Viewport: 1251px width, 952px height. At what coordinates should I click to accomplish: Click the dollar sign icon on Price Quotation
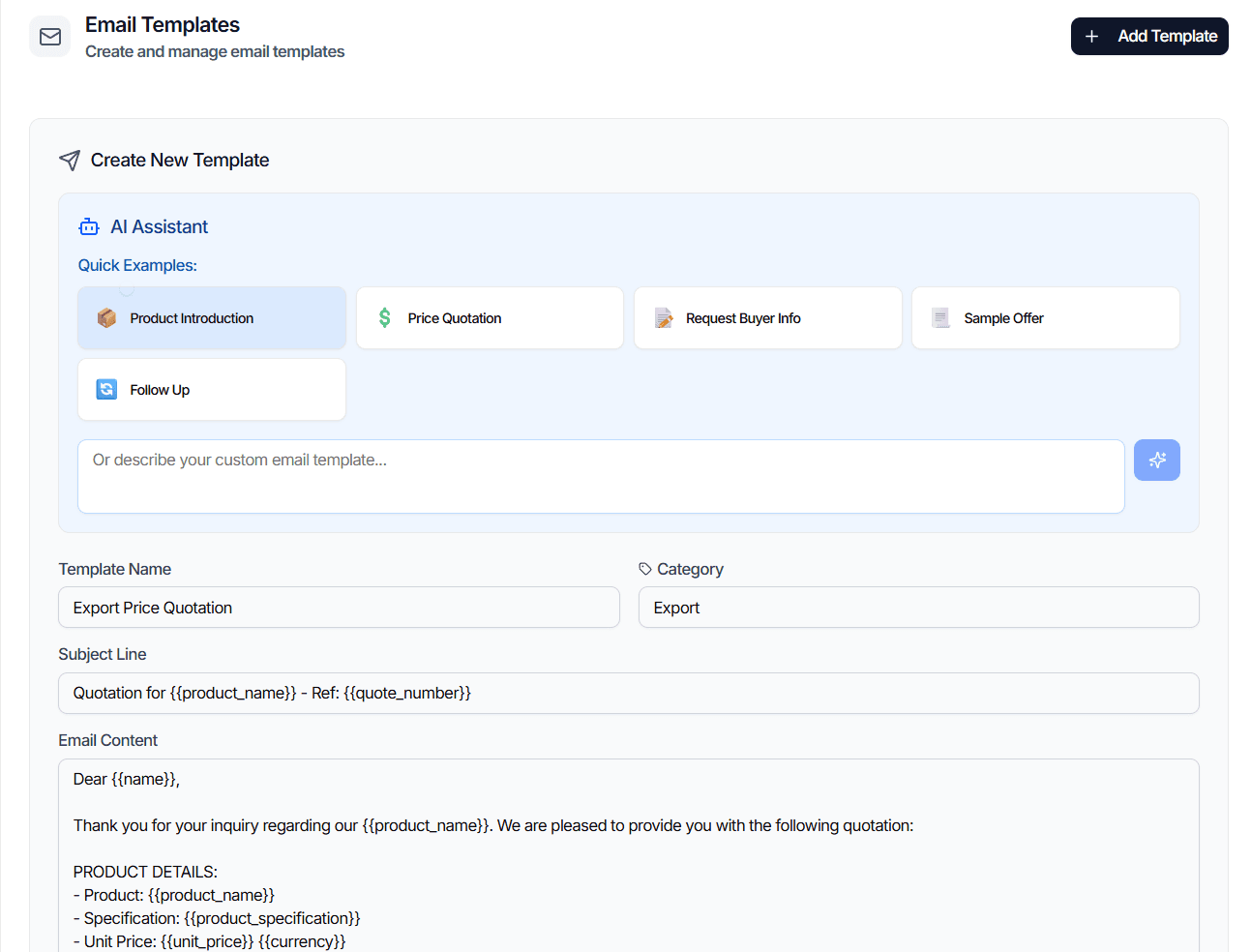point(385,318)
